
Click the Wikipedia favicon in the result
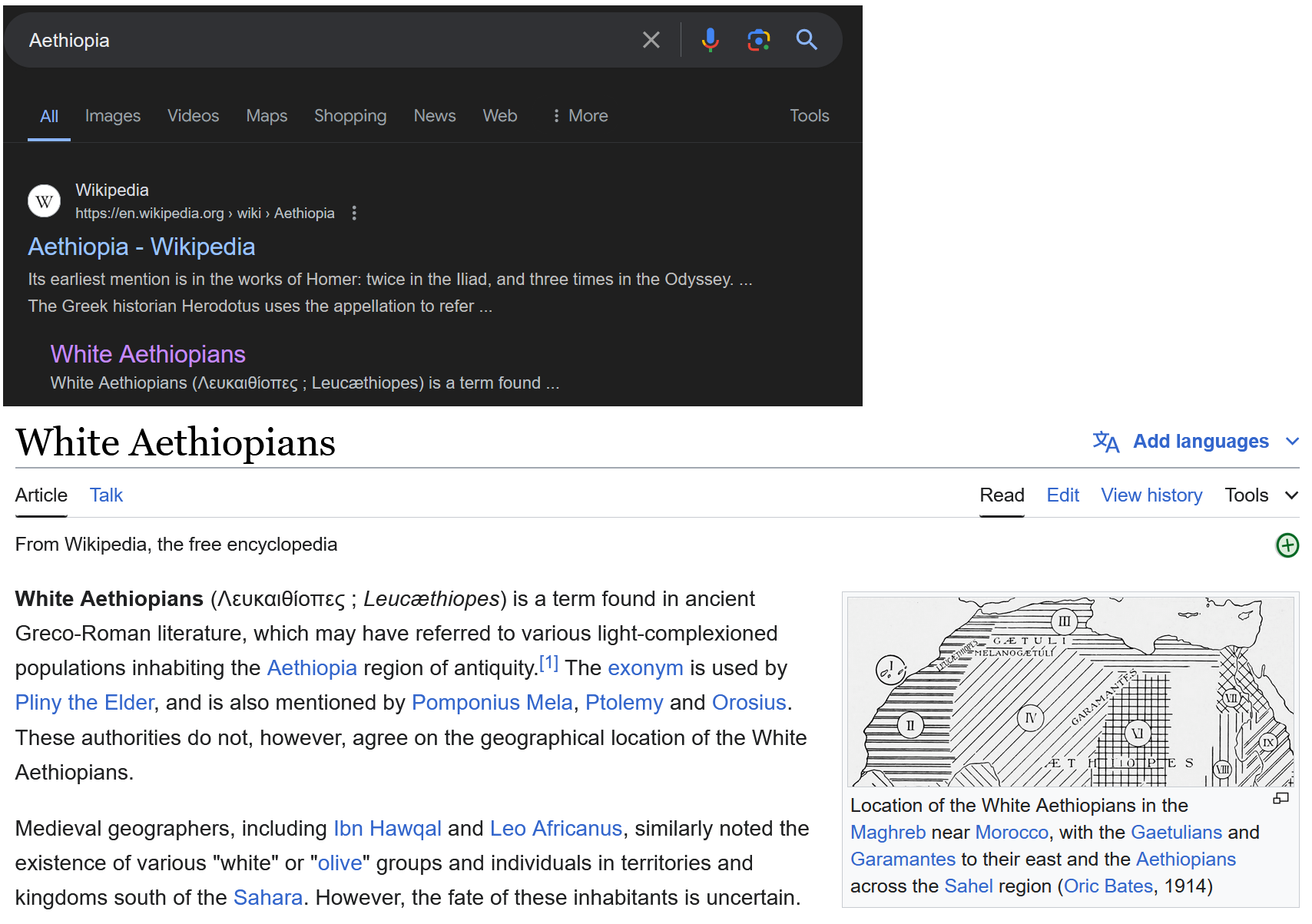(x=45, y=201)
